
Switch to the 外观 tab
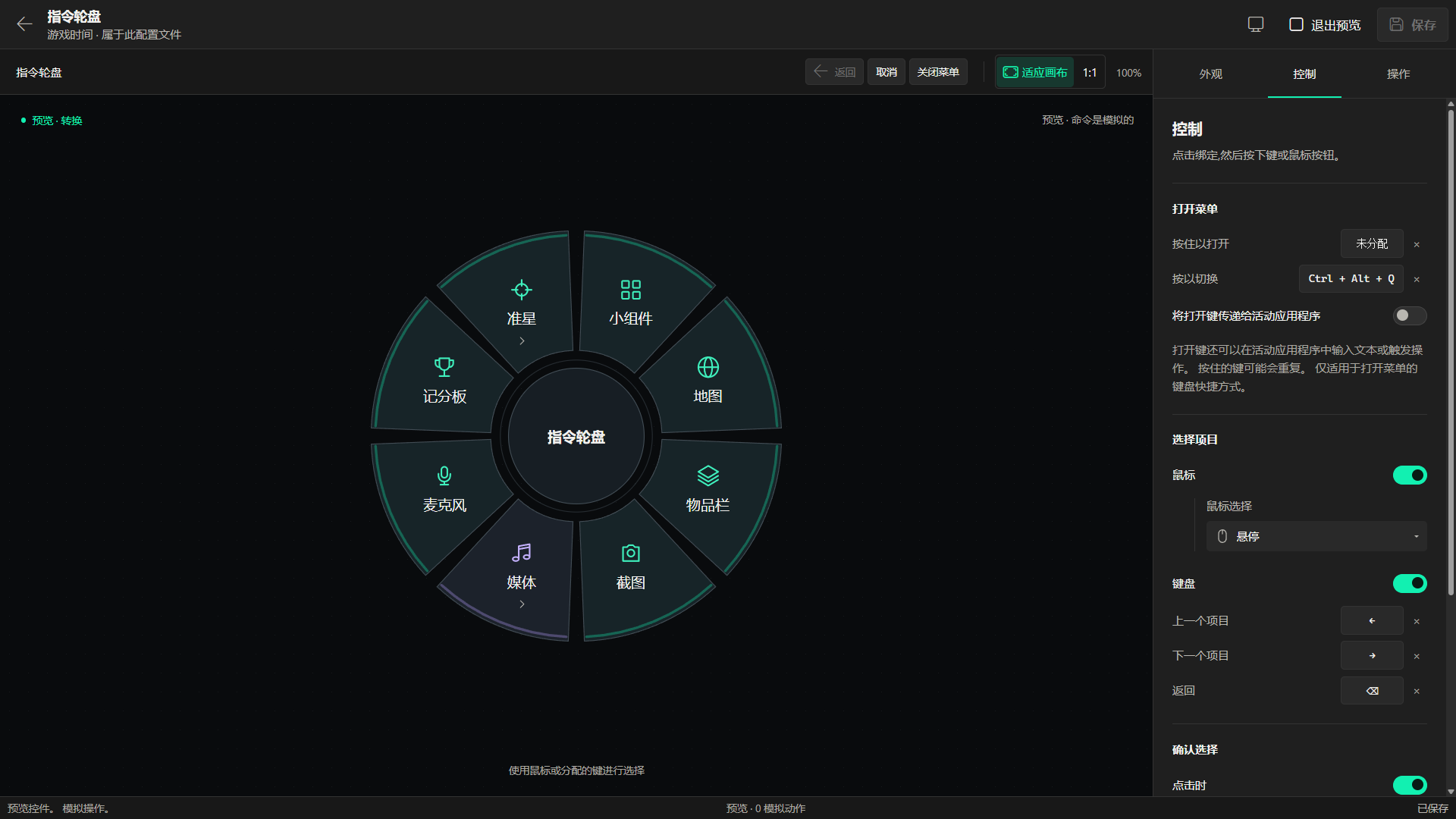pos(1210,74)
